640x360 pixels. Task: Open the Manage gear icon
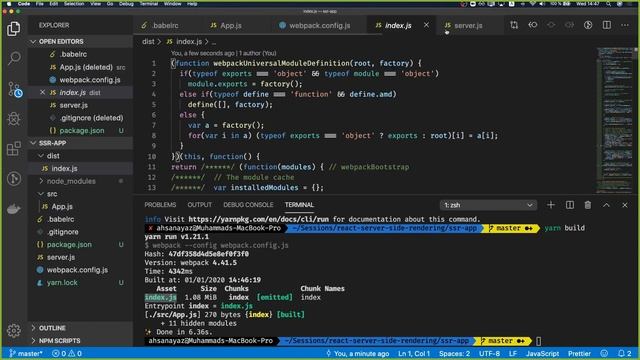coord(14,330)
